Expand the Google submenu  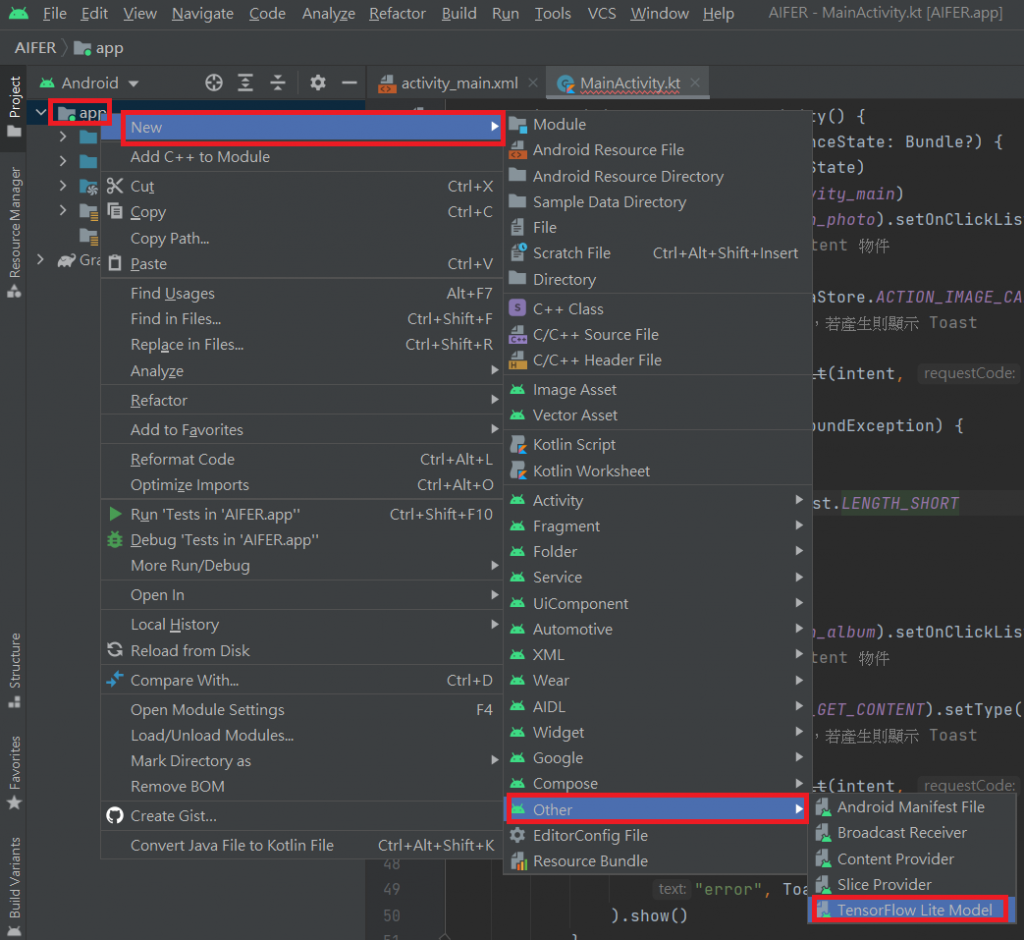pos(657,758)
